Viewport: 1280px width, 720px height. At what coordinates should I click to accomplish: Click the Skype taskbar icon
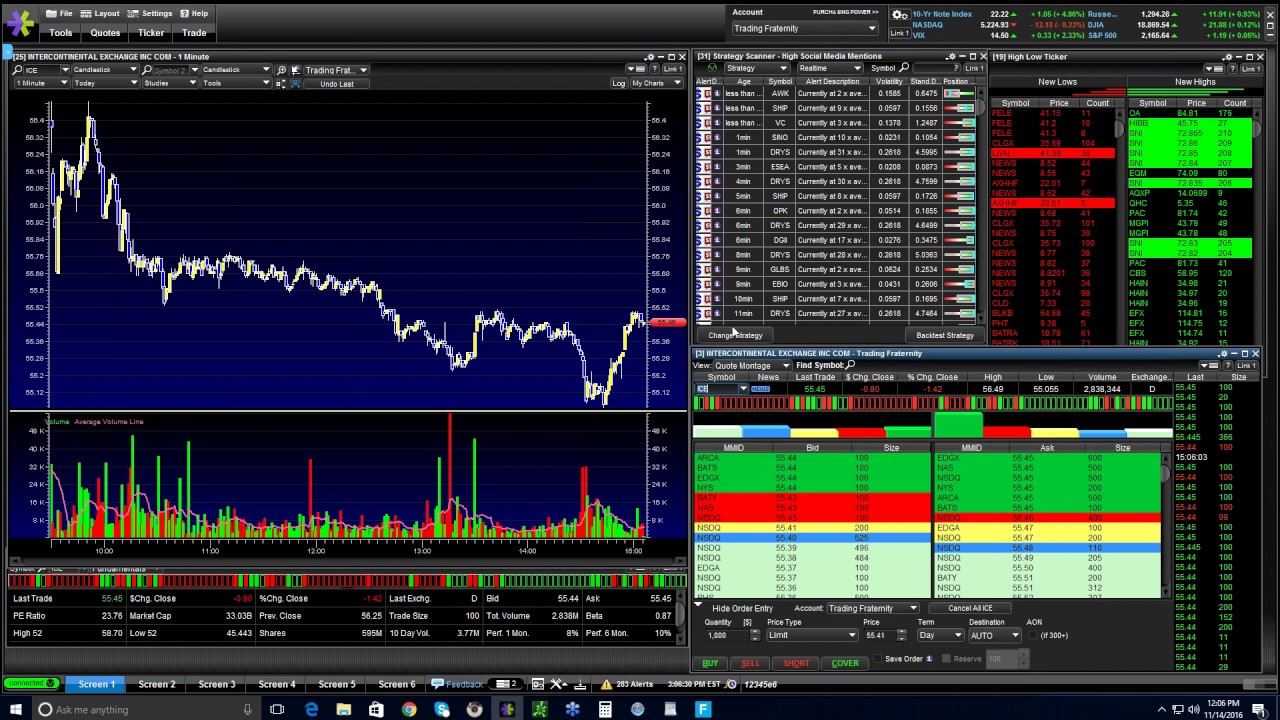coord(442,709)
